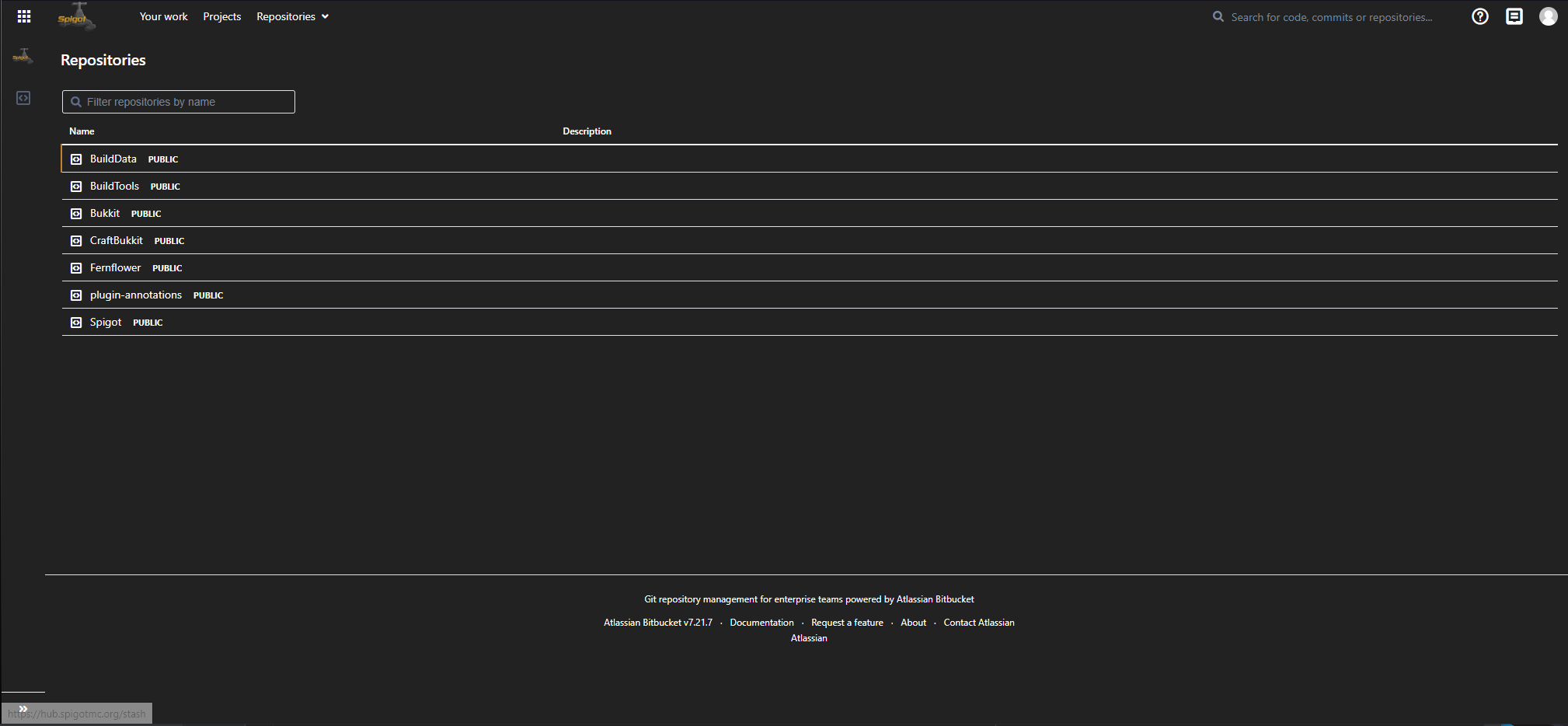The image size is (1568, 726).
Task: Open the help question mark icon
Action: click(1480, 16)
